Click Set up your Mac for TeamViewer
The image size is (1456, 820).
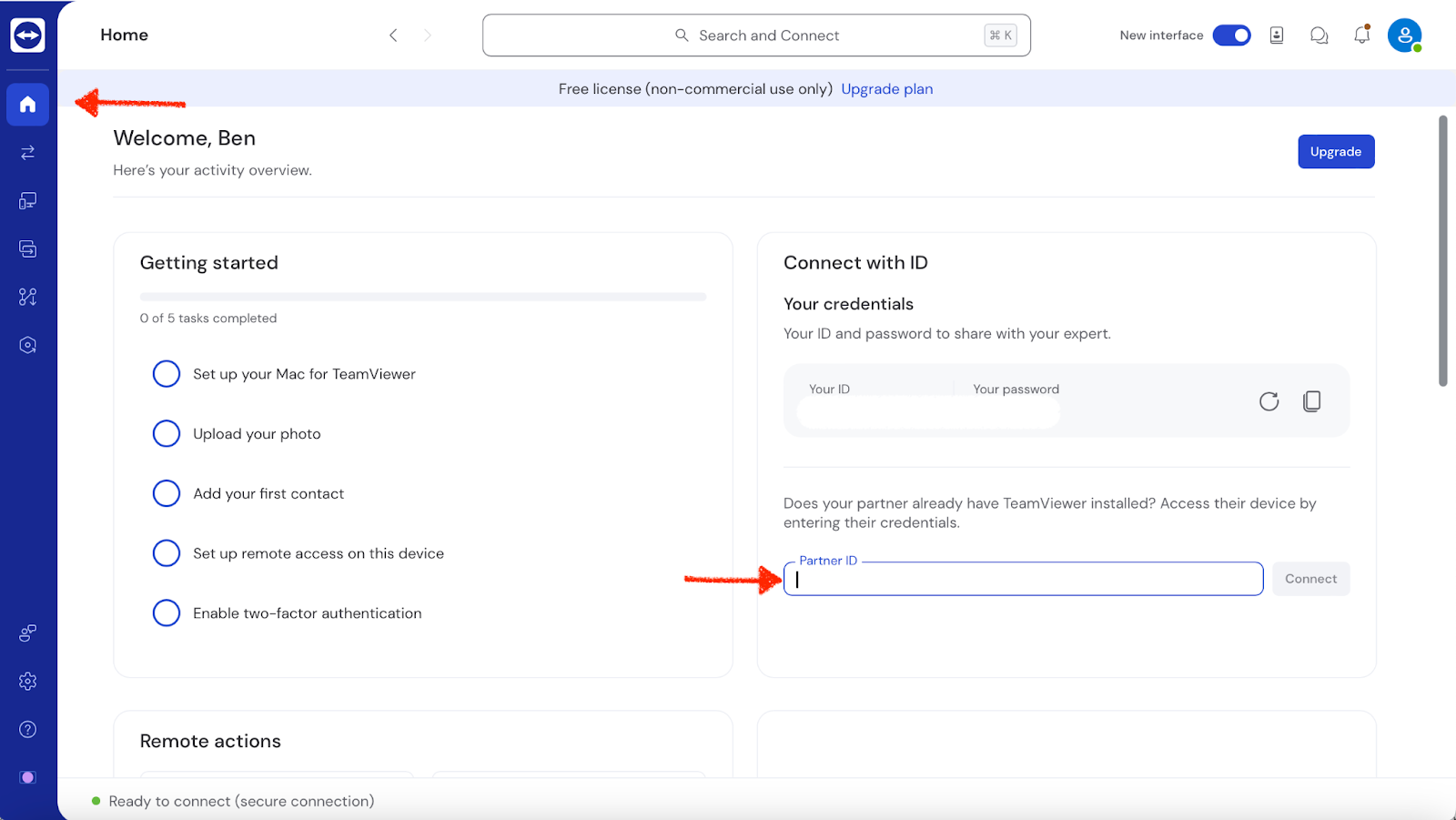coord(304,374)
